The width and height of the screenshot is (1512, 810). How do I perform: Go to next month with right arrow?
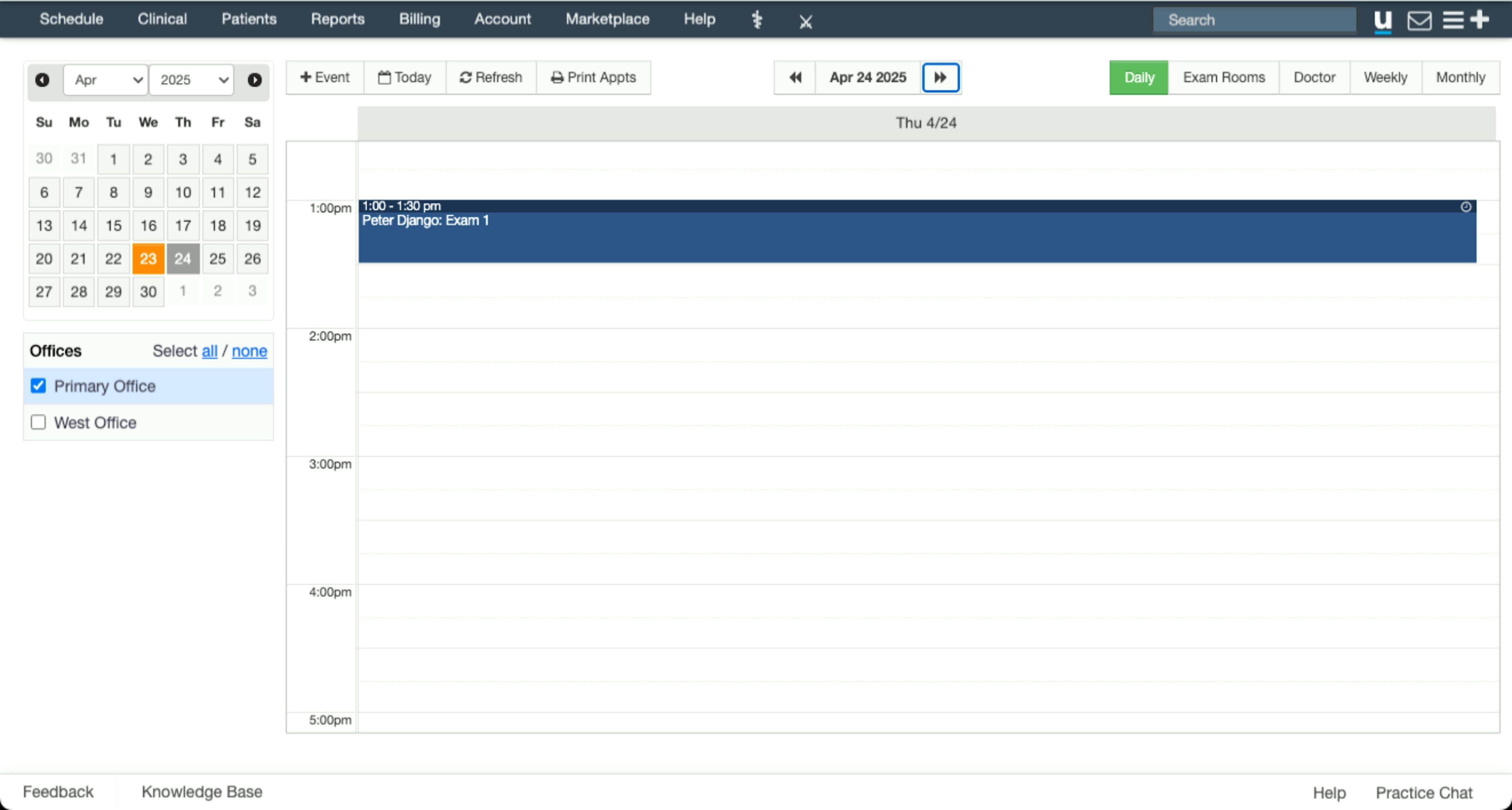pos(254,80)
